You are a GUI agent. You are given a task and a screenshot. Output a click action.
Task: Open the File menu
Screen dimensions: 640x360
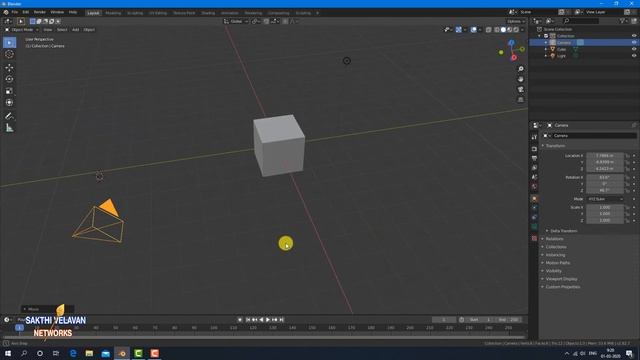point(15,12)
